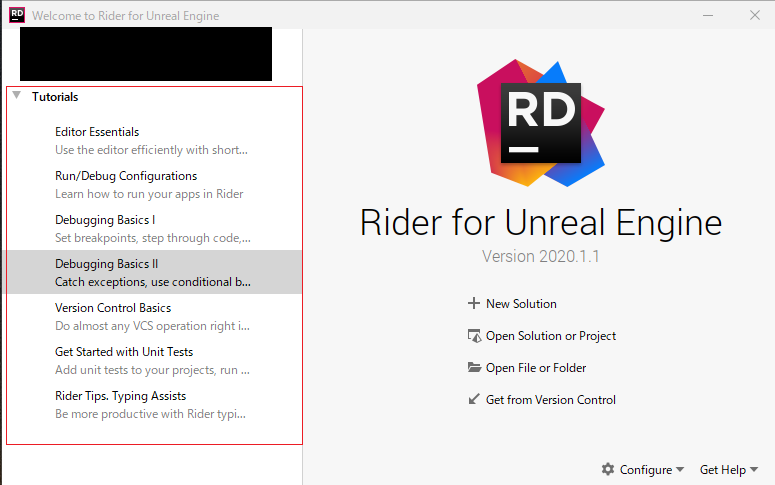Viewport: 775px width, 485px height.
Task: Select the highlighted Debugging Basics II tutorial
Action: coord(154,272)
